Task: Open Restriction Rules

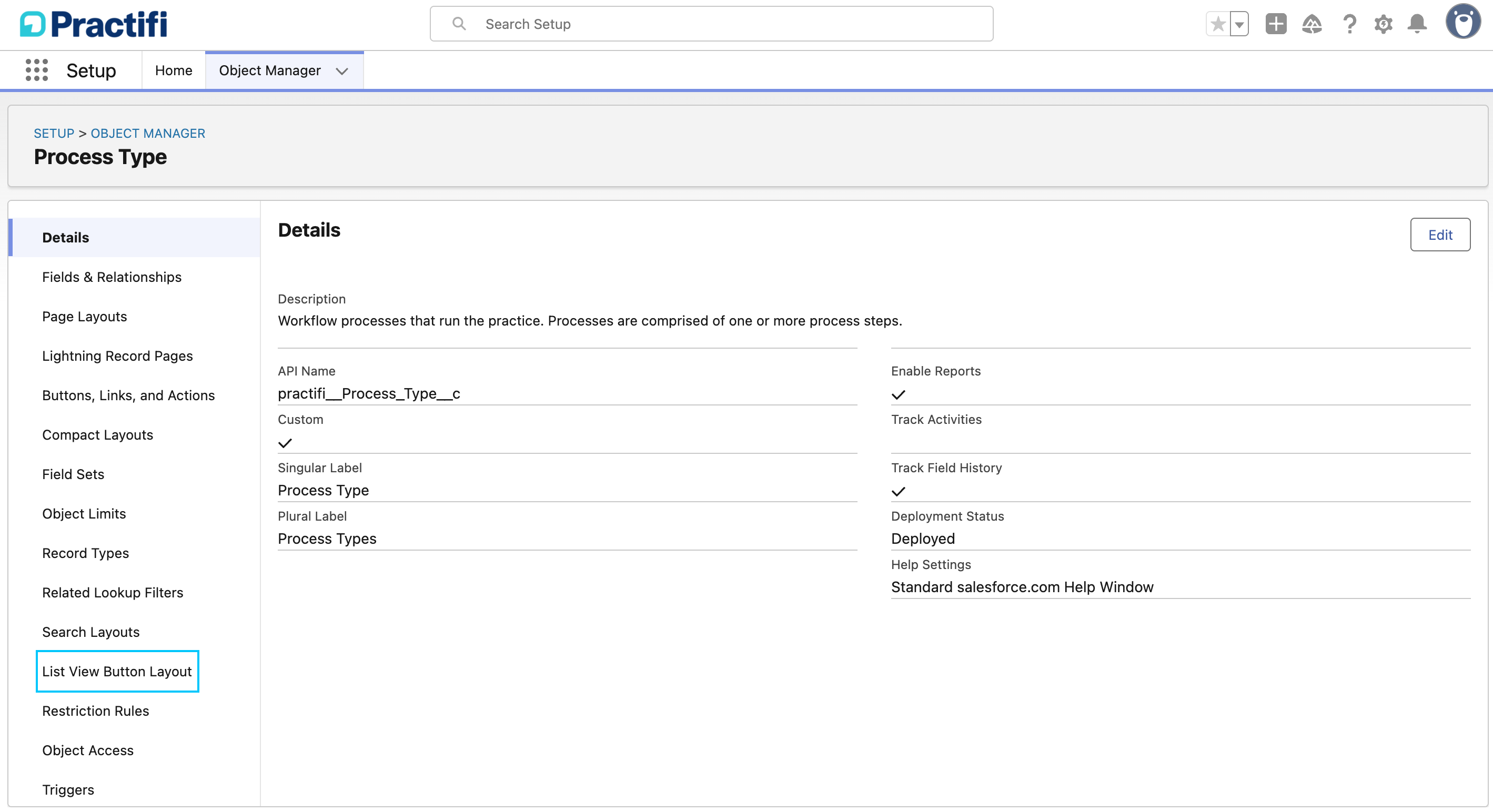Action: point(96,710)
